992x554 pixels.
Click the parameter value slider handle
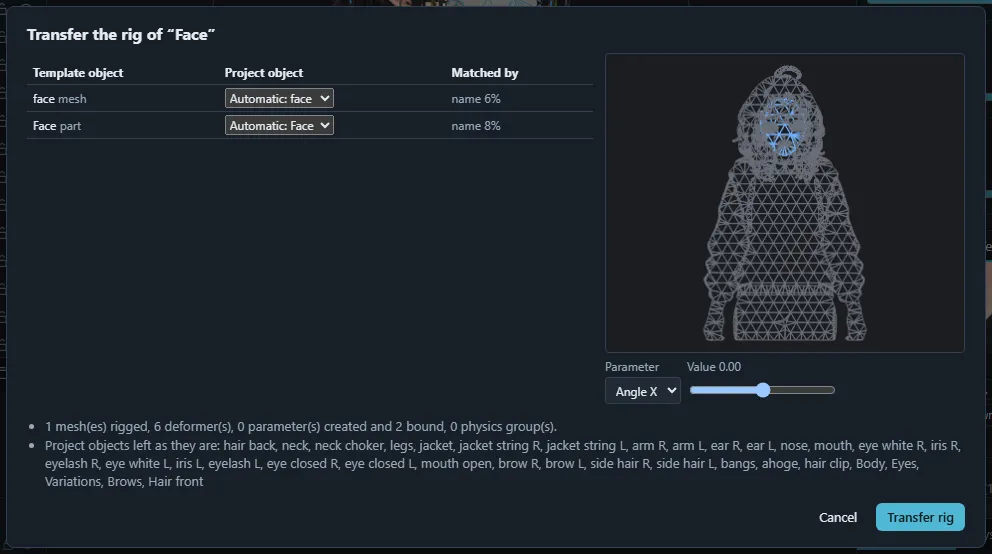[763, 390]
